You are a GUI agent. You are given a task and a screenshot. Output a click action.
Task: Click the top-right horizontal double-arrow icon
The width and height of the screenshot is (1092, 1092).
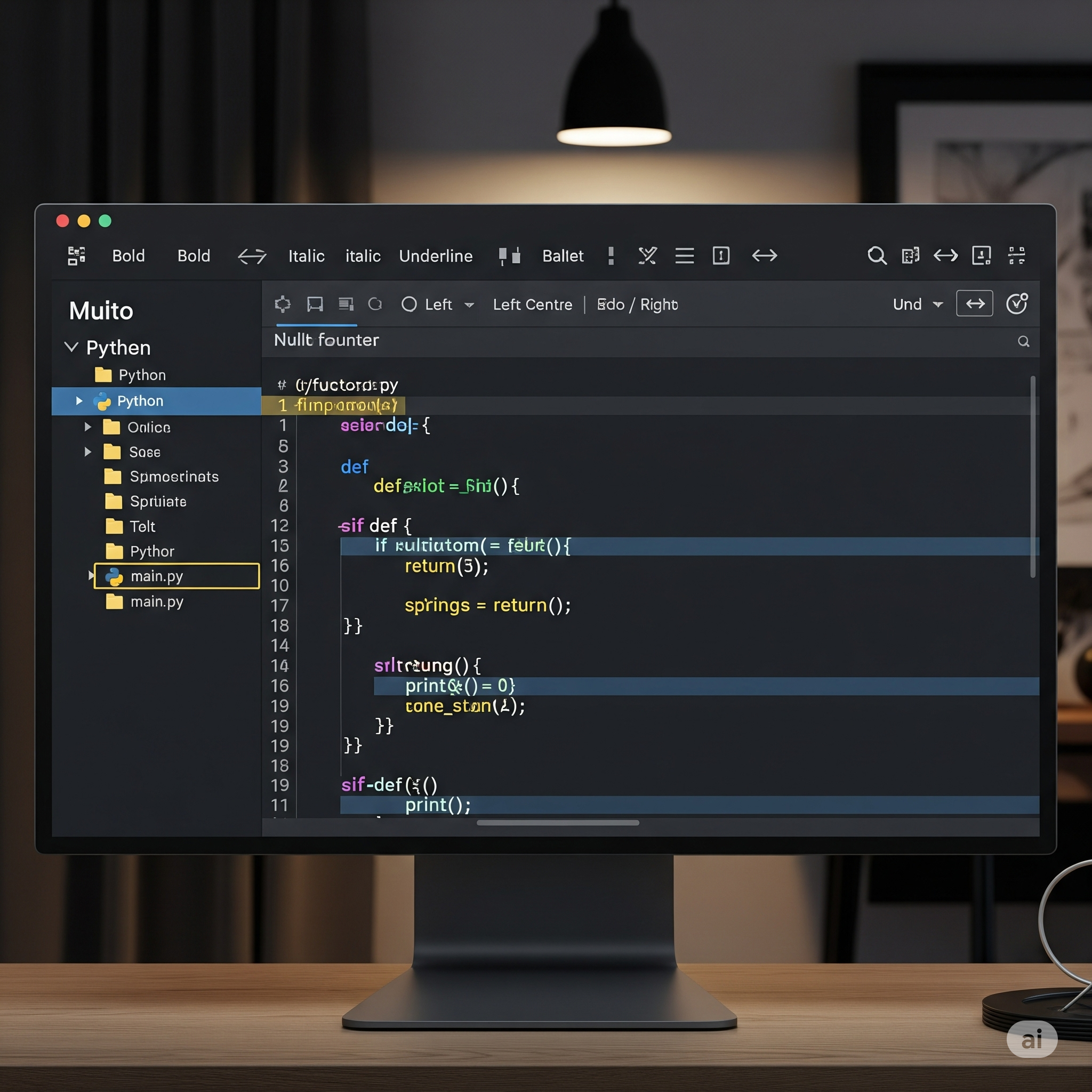[x=945, y=255]
